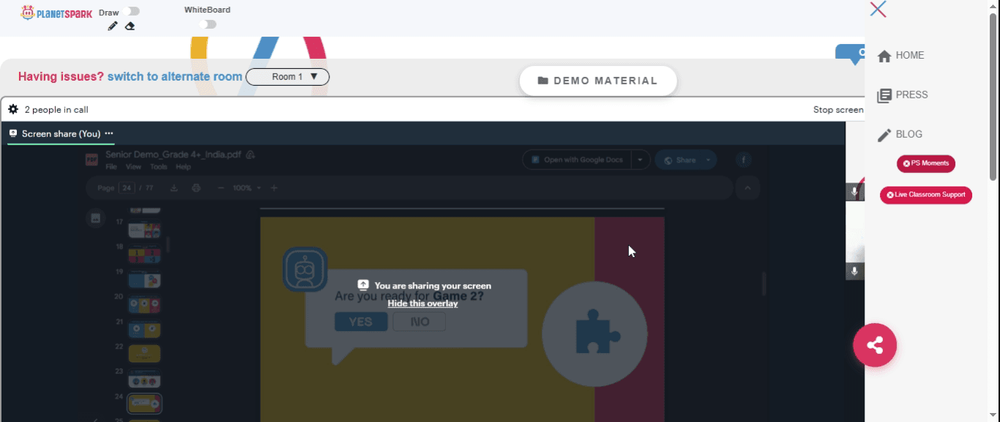Screen dimensions: 1000x422
Task: Click Open with Google Docs button
Action: pos(577,160)
